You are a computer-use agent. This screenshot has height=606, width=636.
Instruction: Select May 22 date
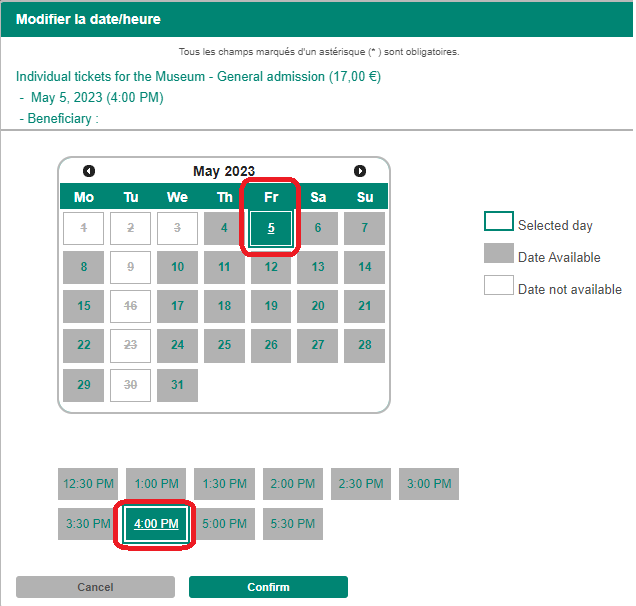coord(84,345)
